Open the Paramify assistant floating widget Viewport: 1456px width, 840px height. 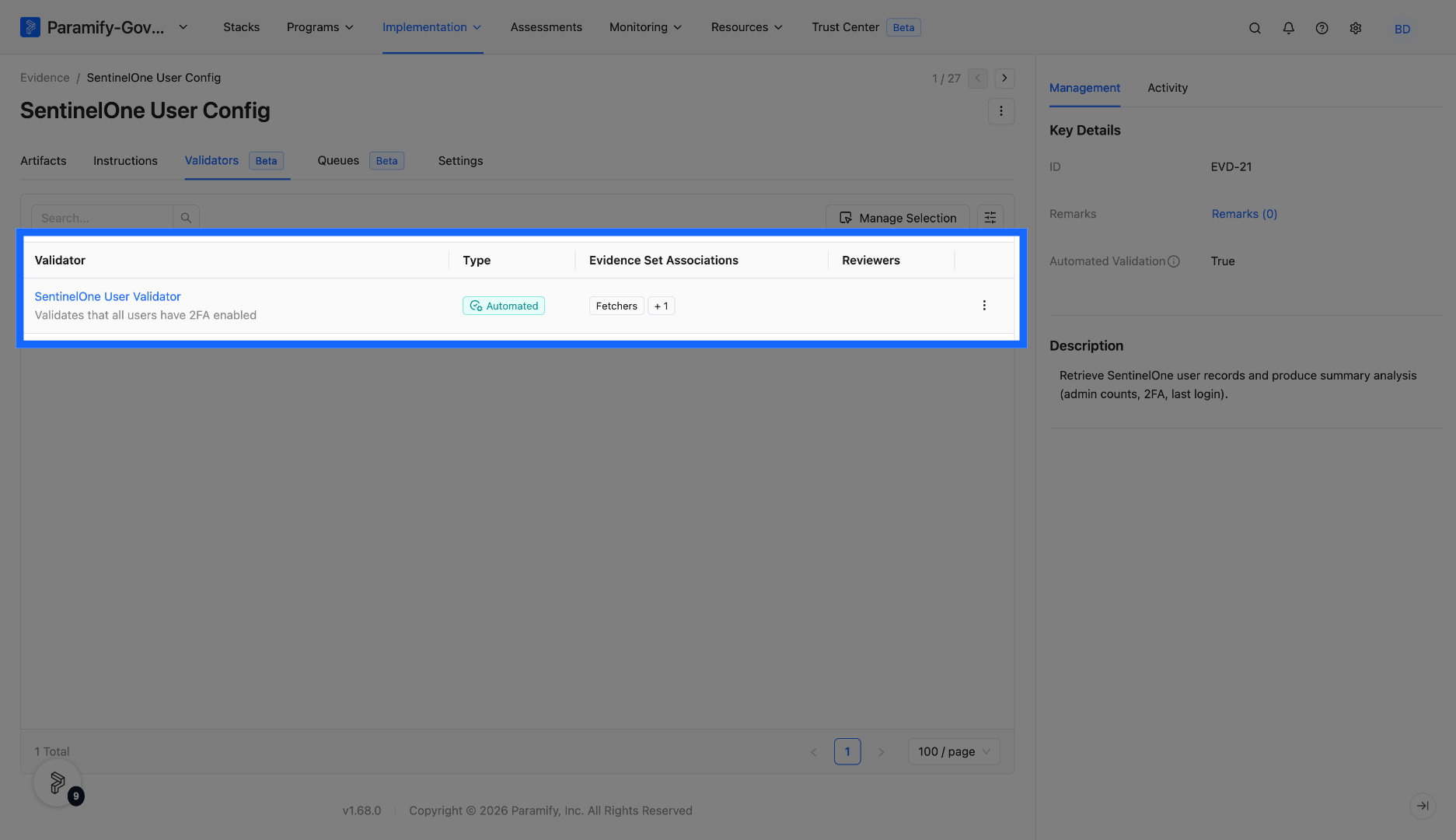[58, 782]
